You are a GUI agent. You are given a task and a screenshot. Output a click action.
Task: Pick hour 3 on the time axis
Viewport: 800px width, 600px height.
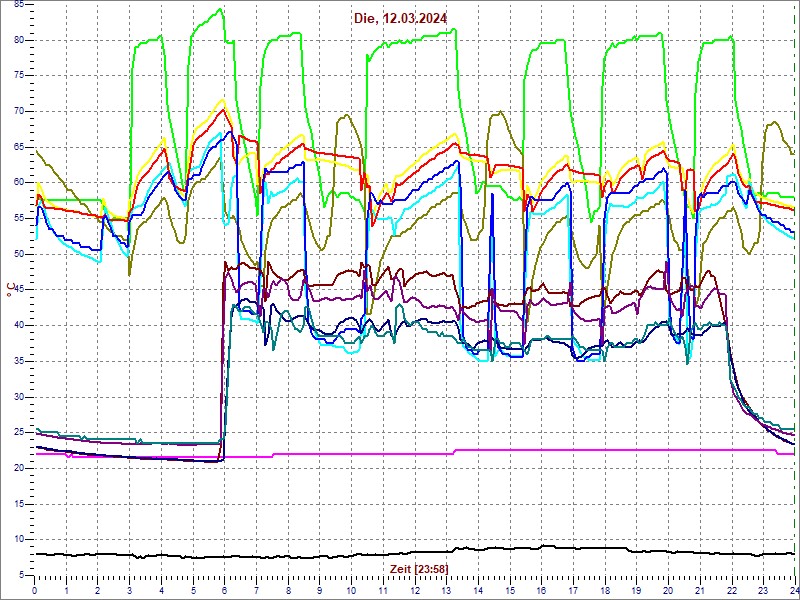(x=130, y=590)
